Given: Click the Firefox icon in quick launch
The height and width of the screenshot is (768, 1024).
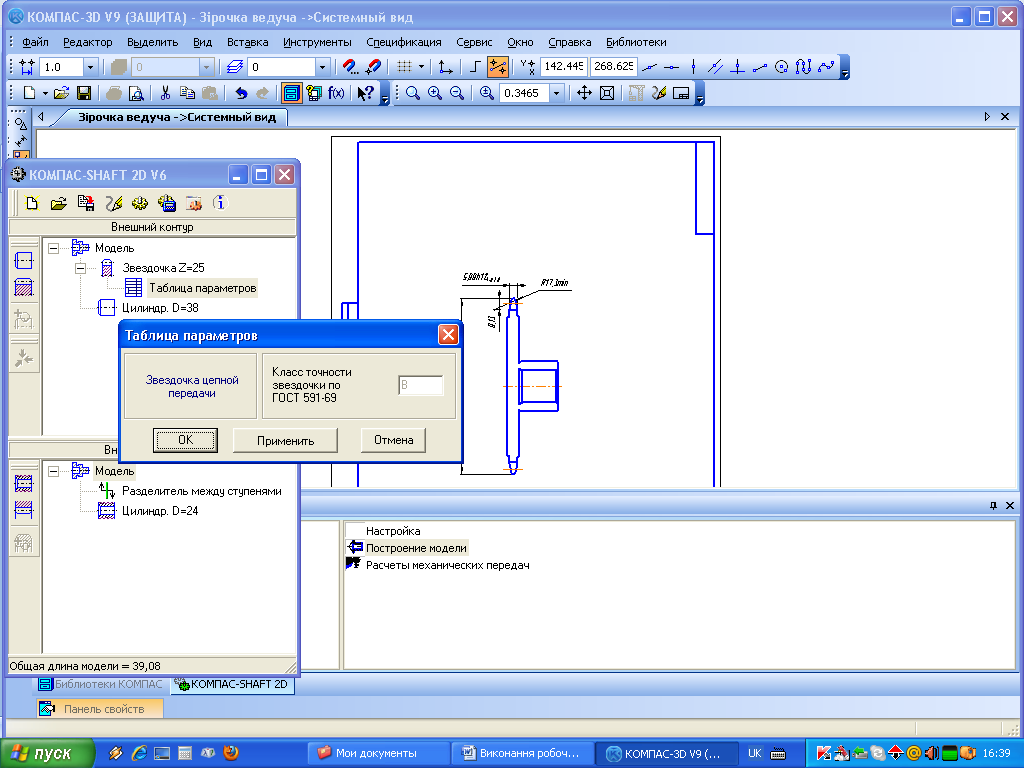Looking at the screenshot, I should (231, 753).
